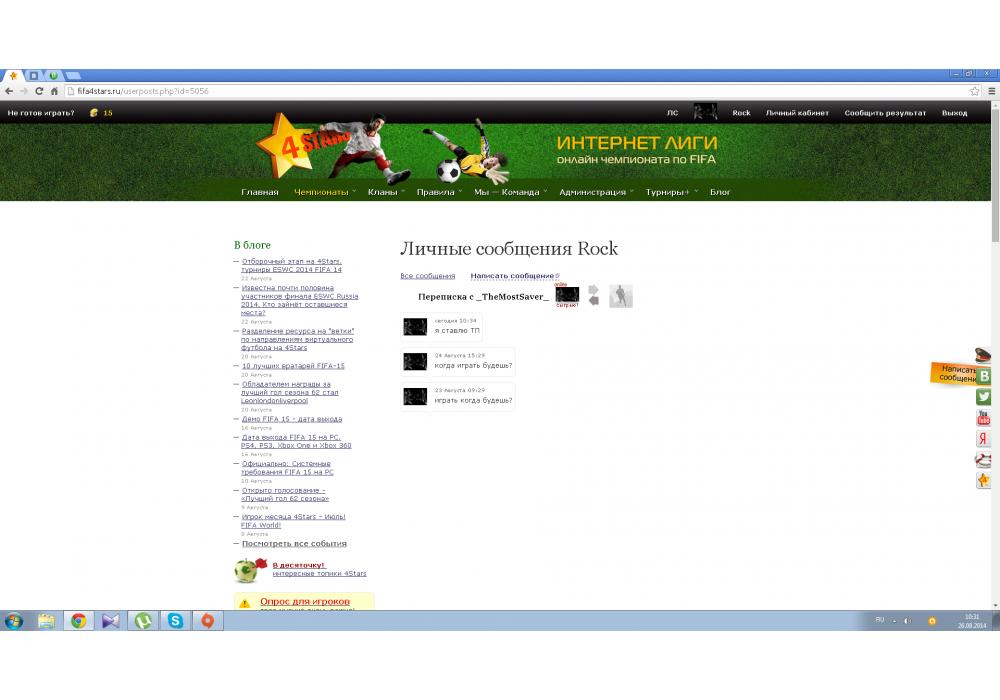Open 'ЛС' private messages in the top bar

672,113
